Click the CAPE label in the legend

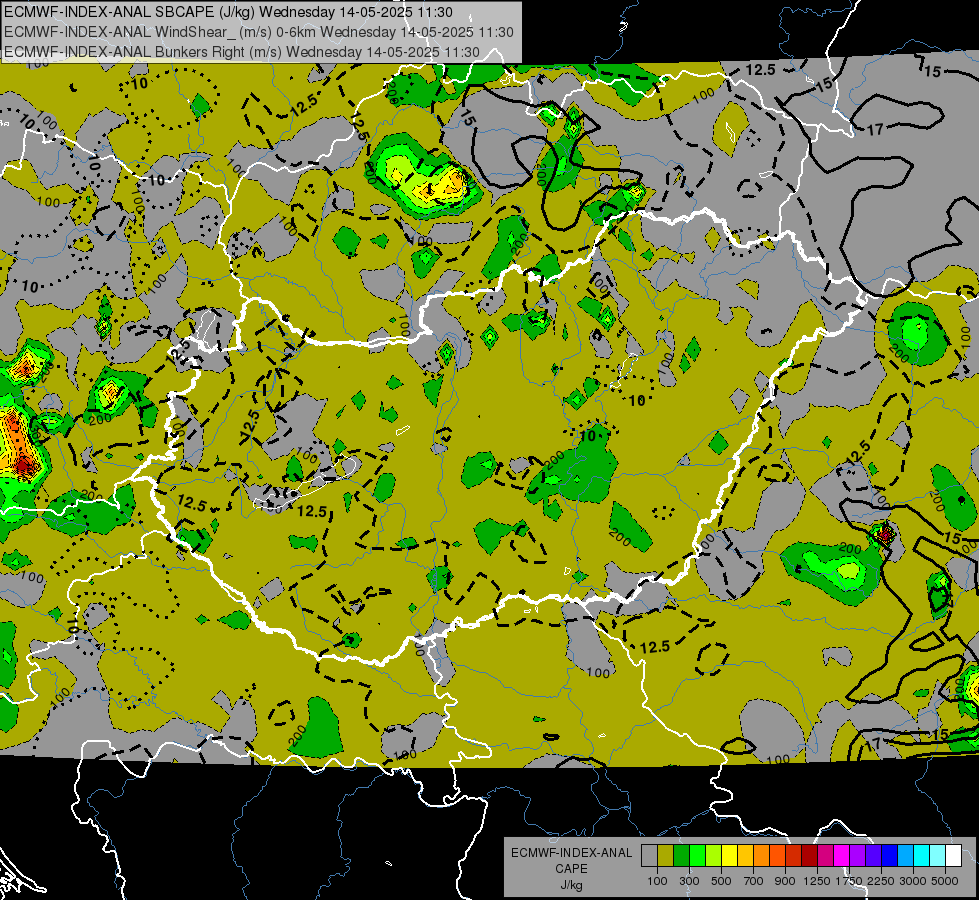[571, 868]
